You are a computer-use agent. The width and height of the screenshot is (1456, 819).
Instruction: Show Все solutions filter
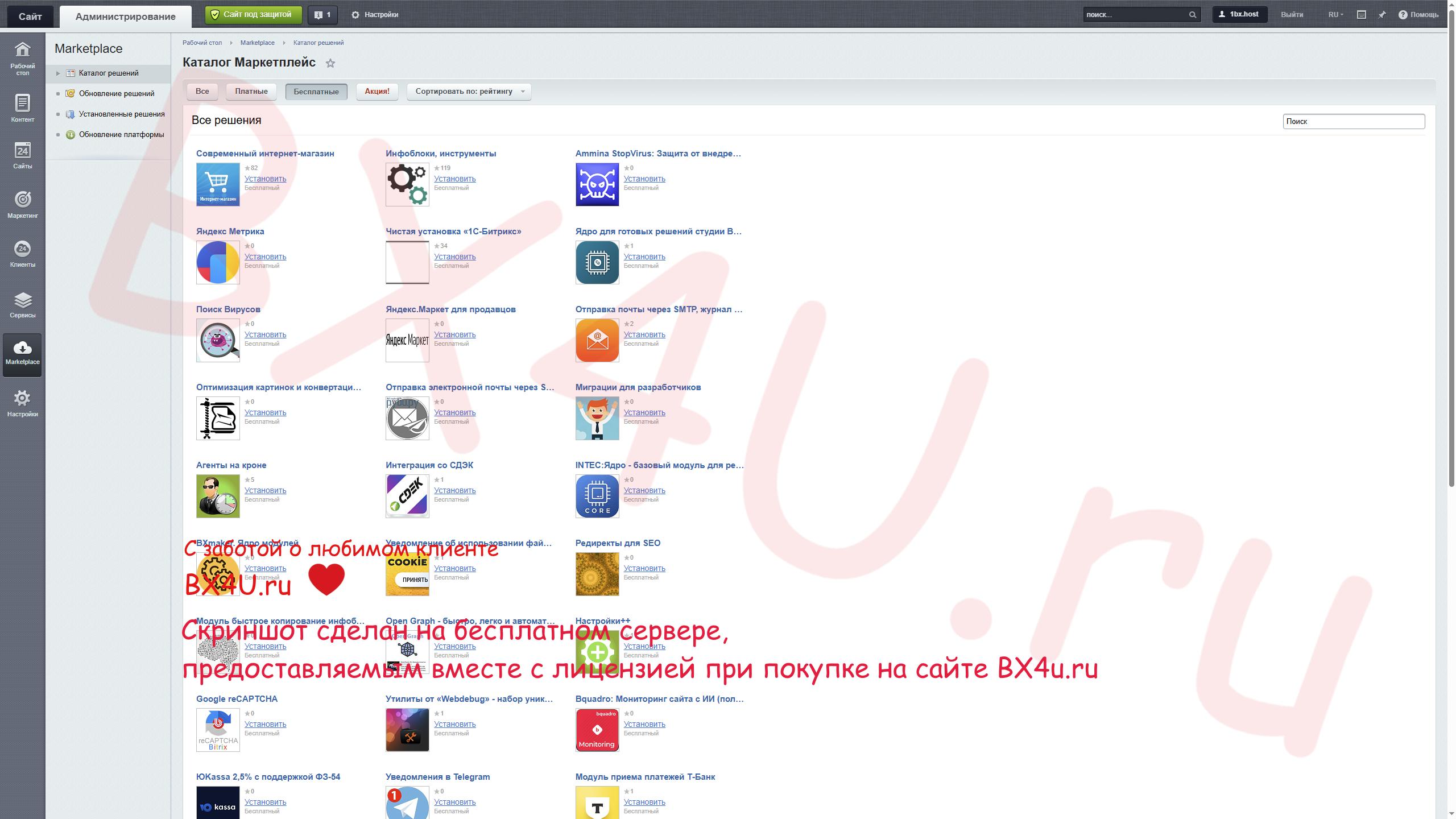coord(202,92)
